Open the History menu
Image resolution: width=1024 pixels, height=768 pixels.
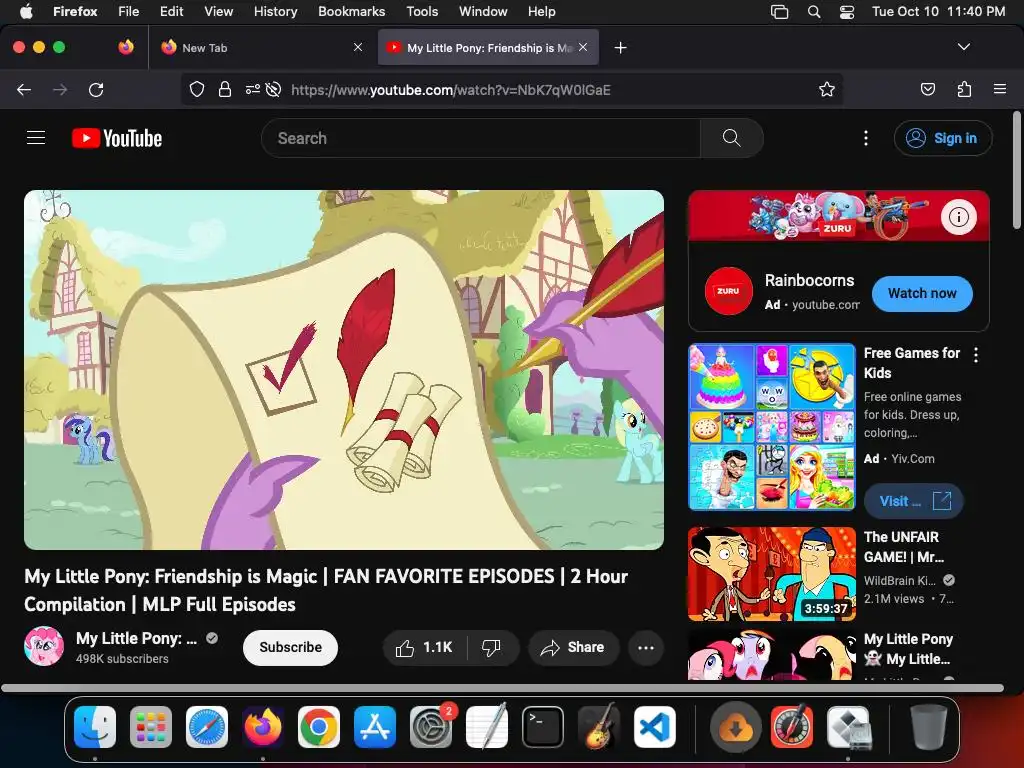(275, 11)
